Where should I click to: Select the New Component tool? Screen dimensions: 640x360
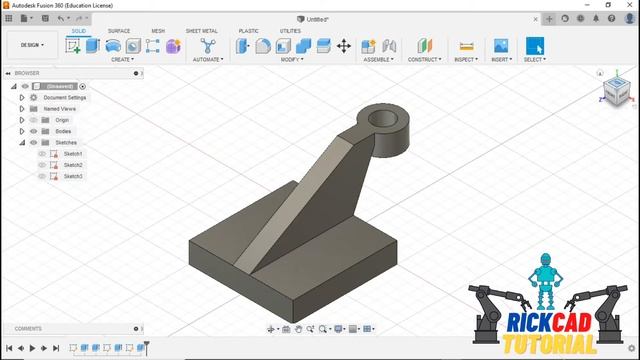click(x=368, y=46)
